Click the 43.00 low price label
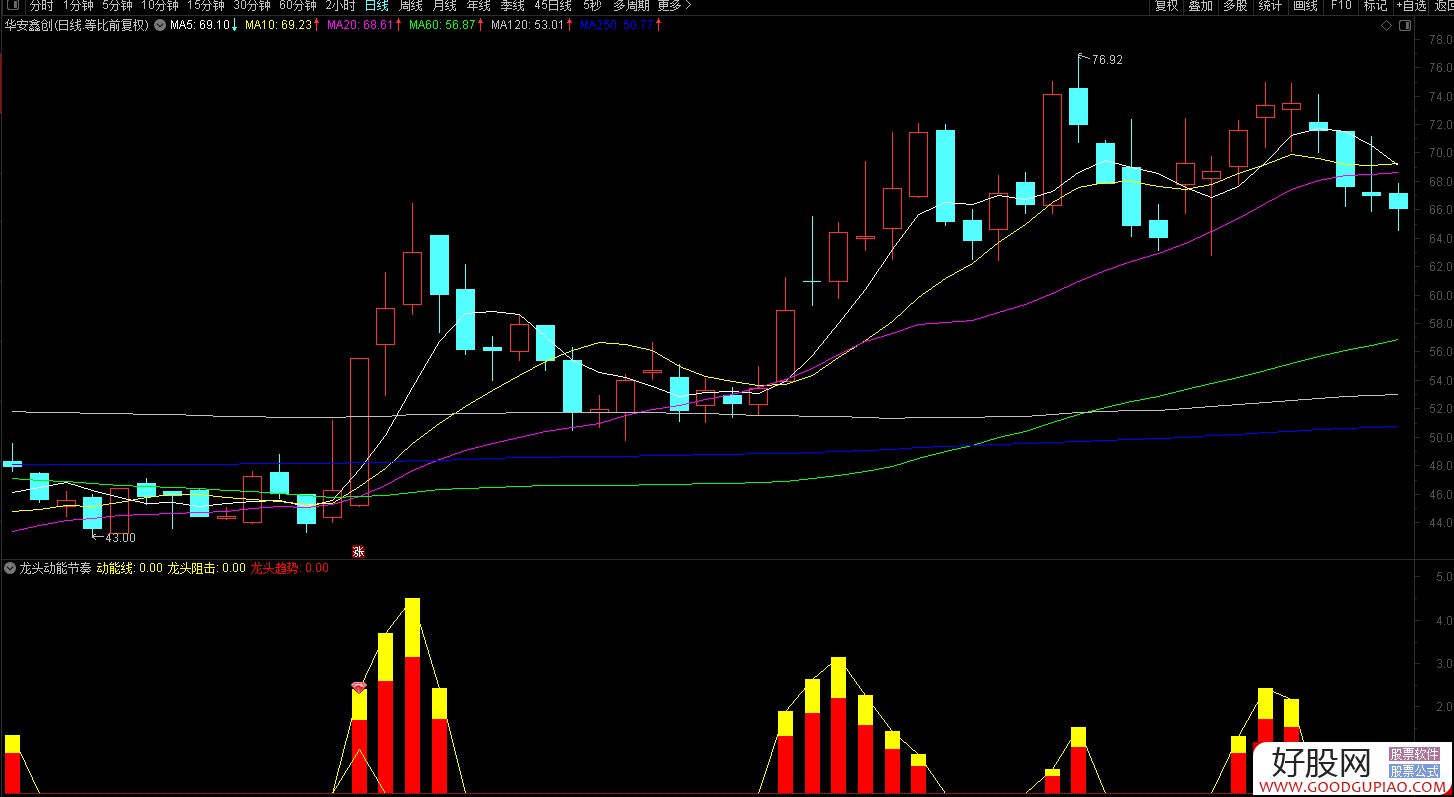This screenshot has height=797, width=1454. coord(120,538)
